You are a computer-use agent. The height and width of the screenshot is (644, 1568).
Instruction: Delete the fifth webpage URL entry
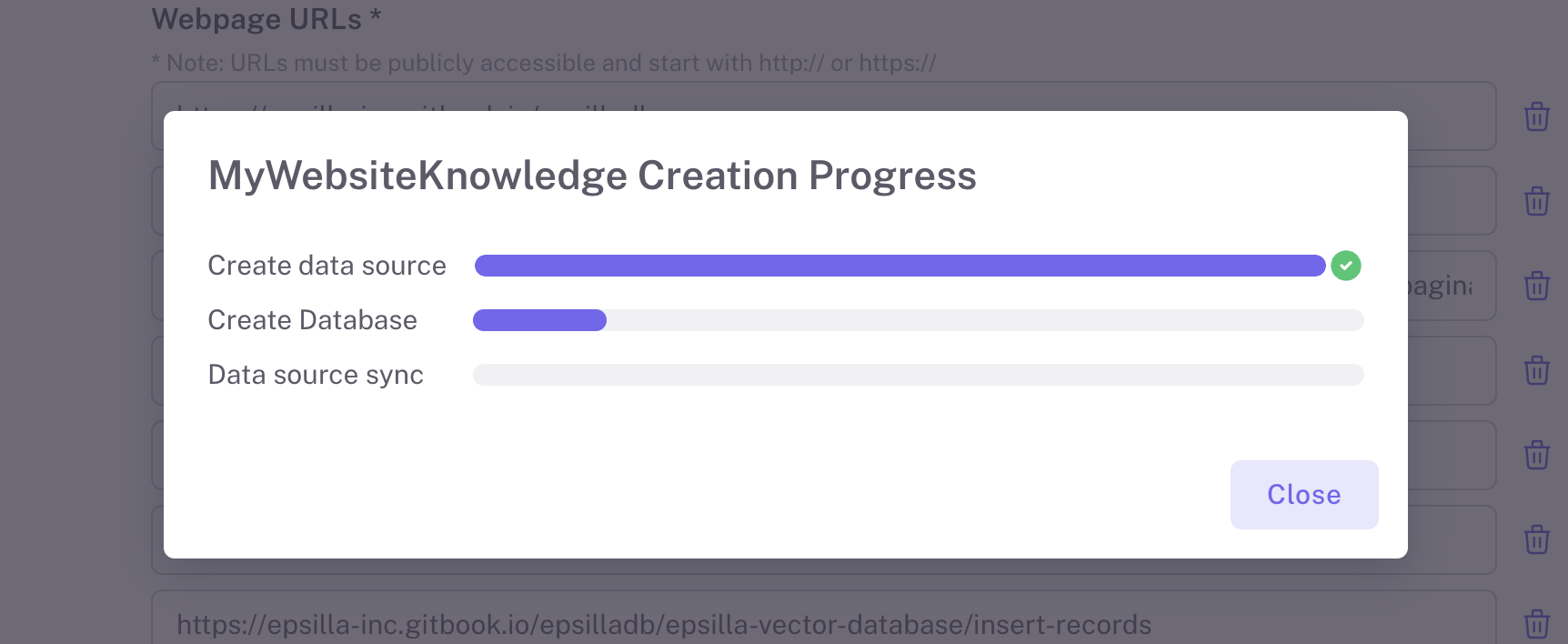tap(1536, 455)
